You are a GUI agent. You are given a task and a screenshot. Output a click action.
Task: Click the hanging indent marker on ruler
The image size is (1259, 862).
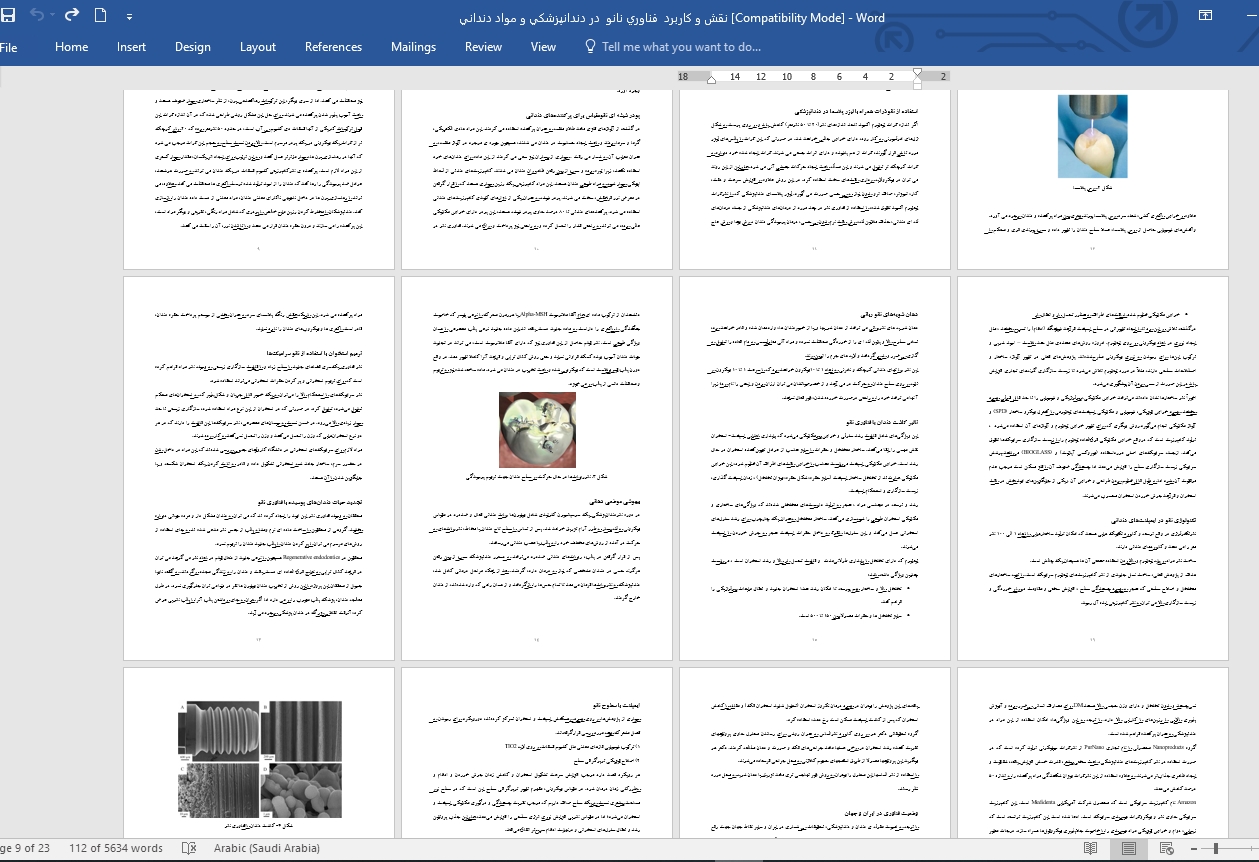tap(918, 80)
